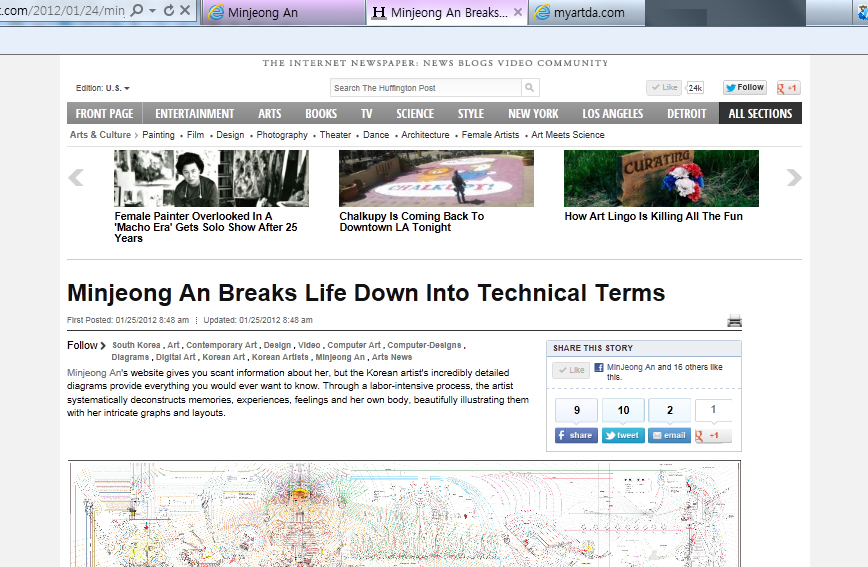Click the Like button in Share This Story

571,370
